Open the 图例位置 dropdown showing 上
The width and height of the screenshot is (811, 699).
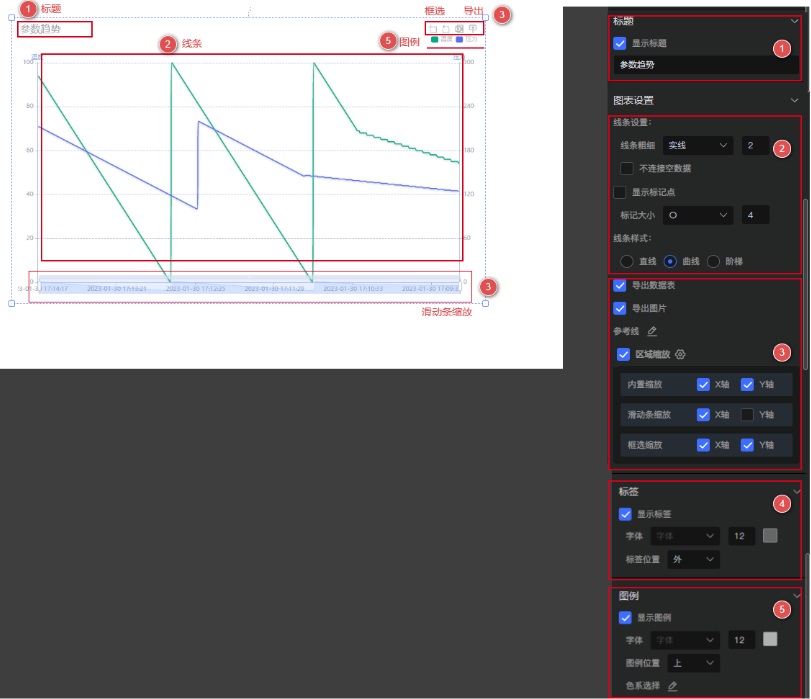click(x=694, y=663)
